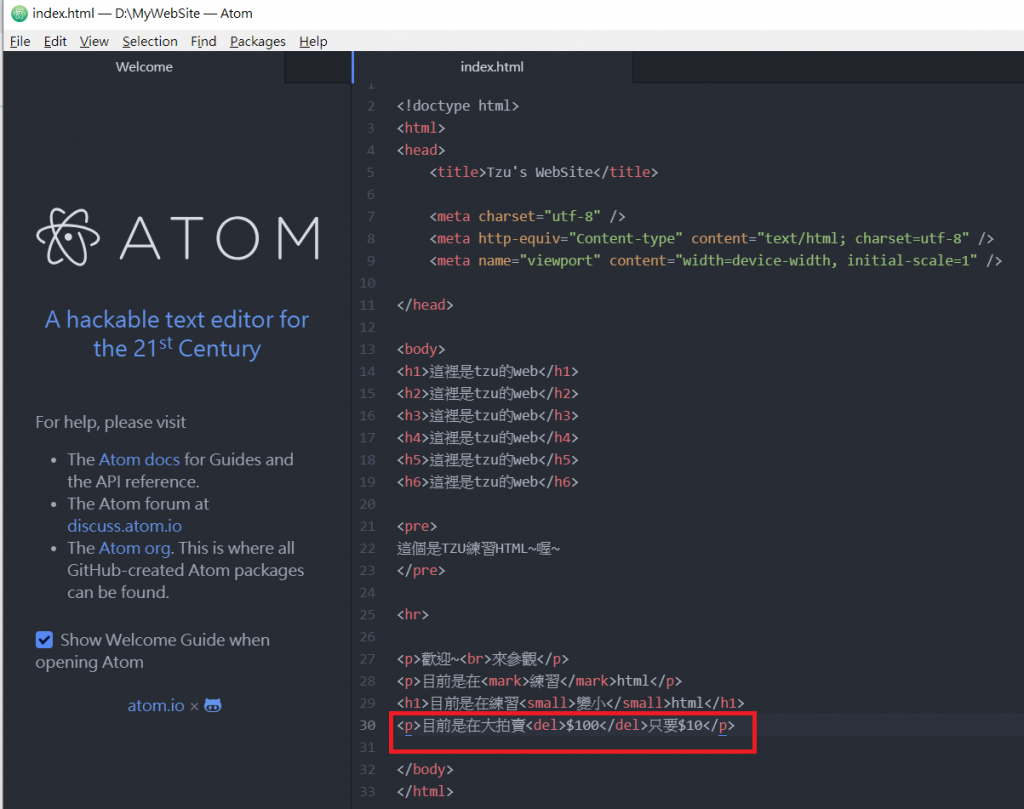This screenshot has height=809, width=1024.
Task: Click the h3 這裡是tzu的web line
Action: 487,415
